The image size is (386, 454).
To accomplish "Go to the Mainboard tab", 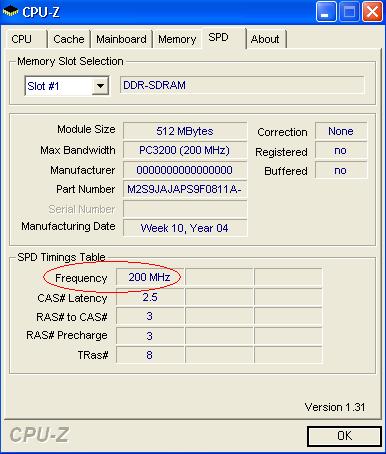I will pos(121,39).
